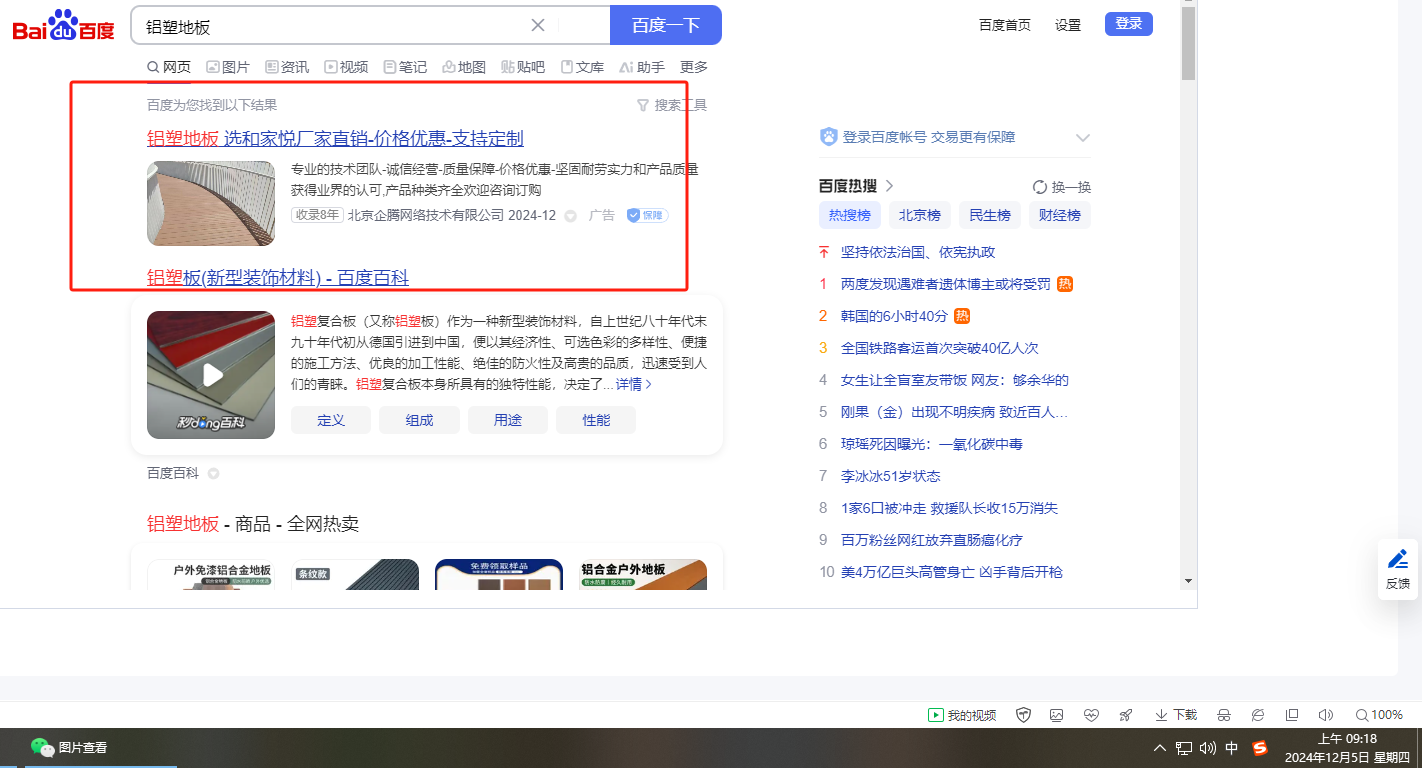Open the ad-block shield icon in status bar
This screenshot has width=1422, height=768.
pyautogui.click(x=1023, y=715)
